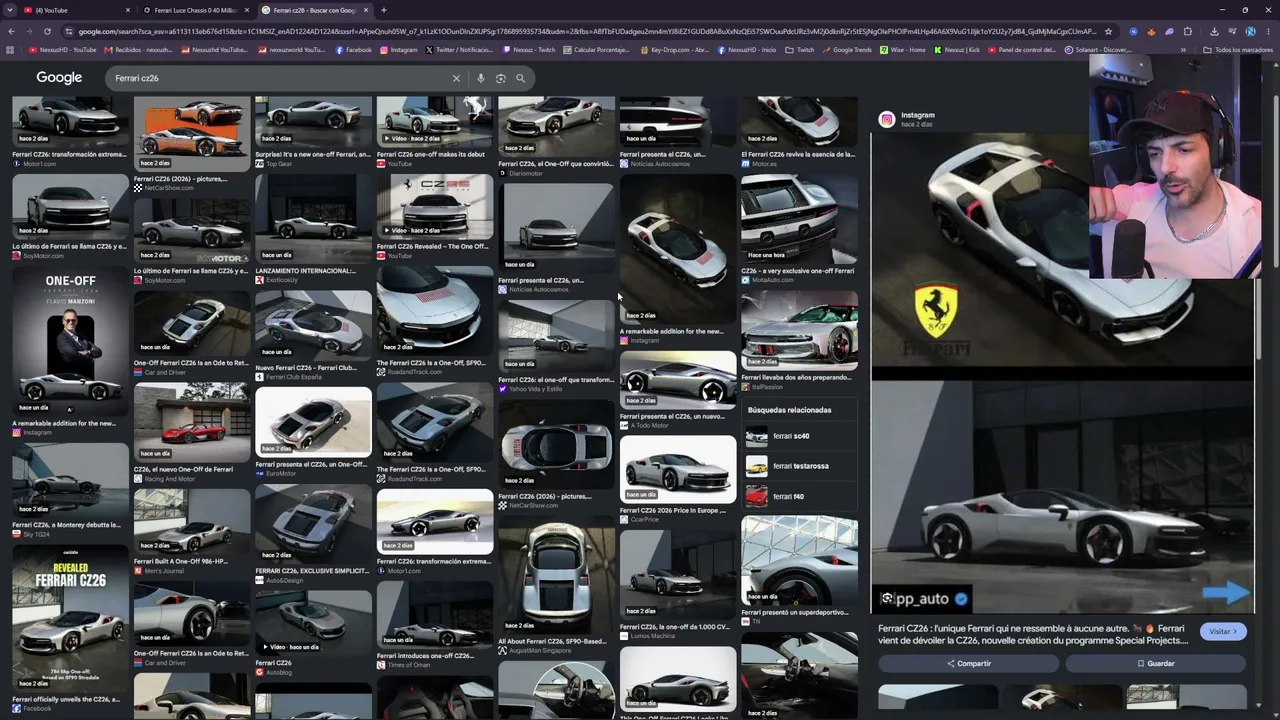The height and width of the screenshot is (720, 1280).
Task: Open 'LANZAMIENTO INTERNACIONAL...' result caption
Action: (x=305, y=271)
